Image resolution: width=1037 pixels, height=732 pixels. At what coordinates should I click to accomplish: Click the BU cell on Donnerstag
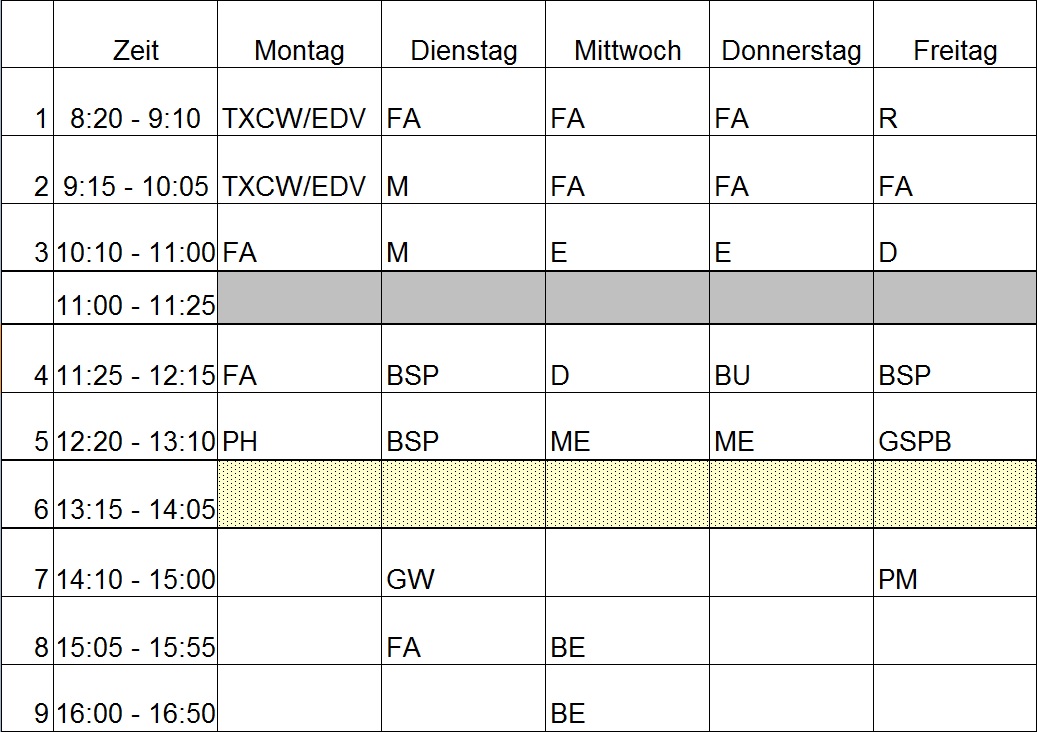tap(792, 358)
